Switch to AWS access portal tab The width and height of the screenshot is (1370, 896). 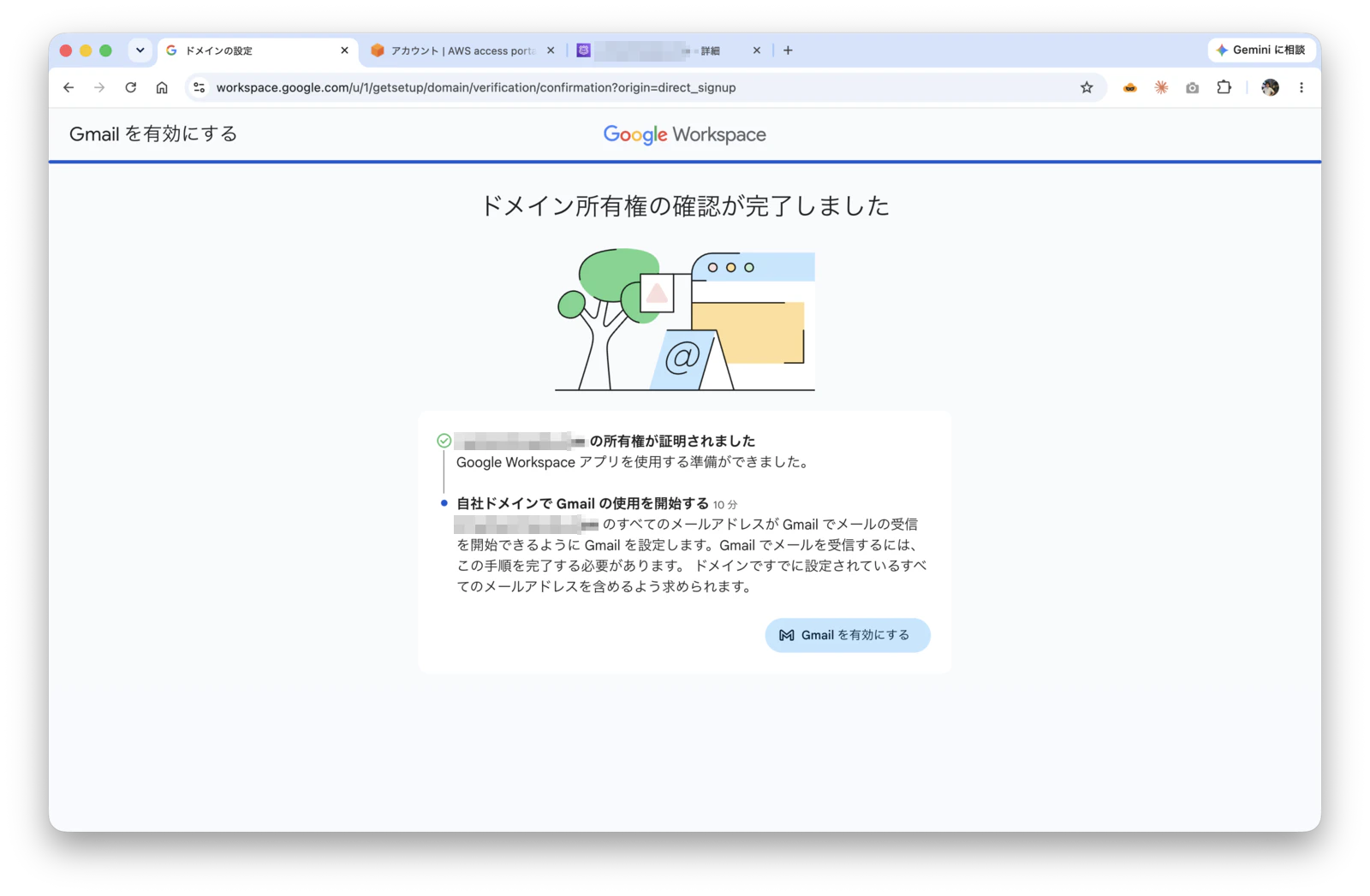462,50
